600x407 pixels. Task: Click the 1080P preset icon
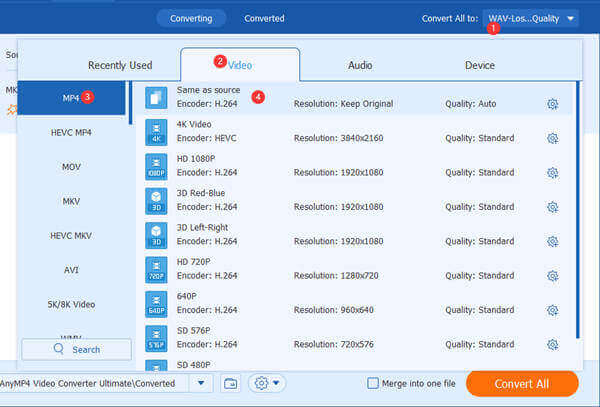pos(156,167)
